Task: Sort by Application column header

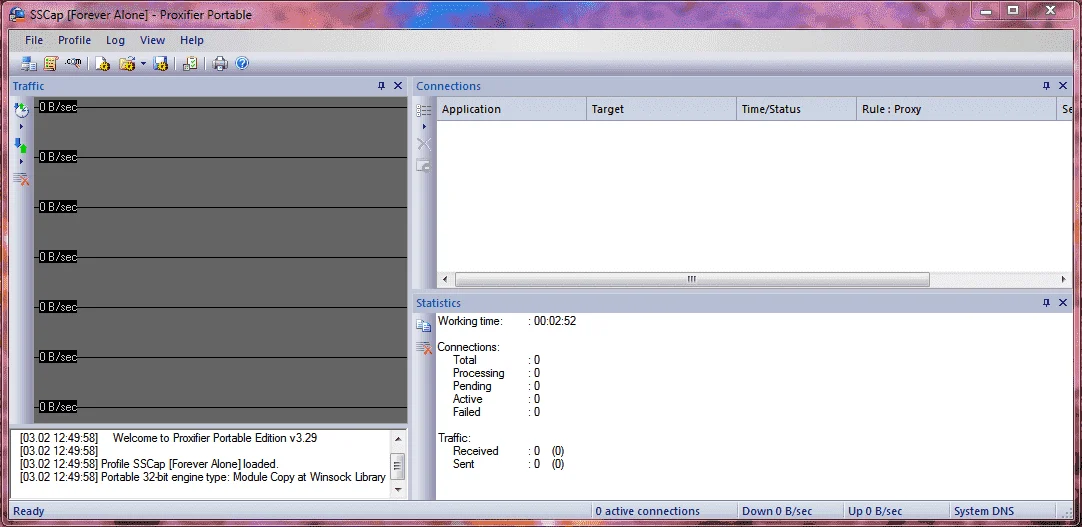Action: coord(511,109)
